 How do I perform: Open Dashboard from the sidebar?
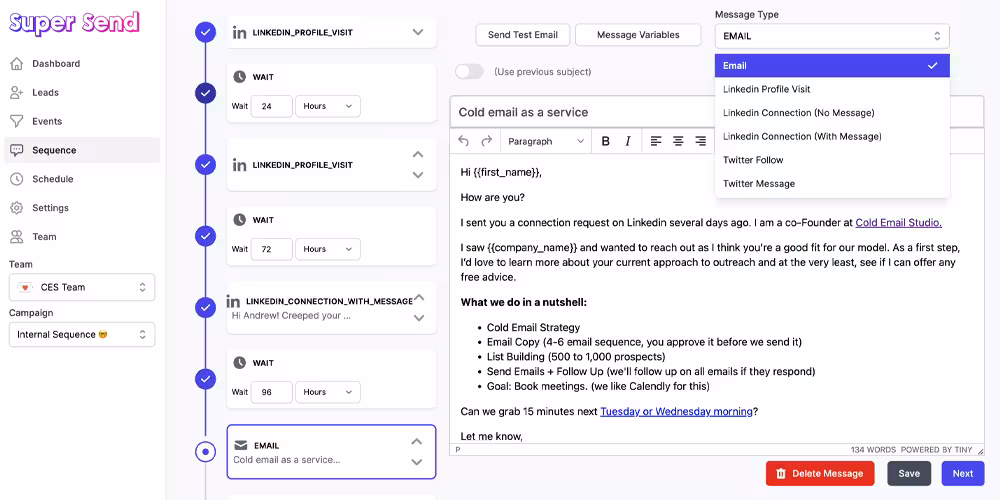click(x=55, y=64)
